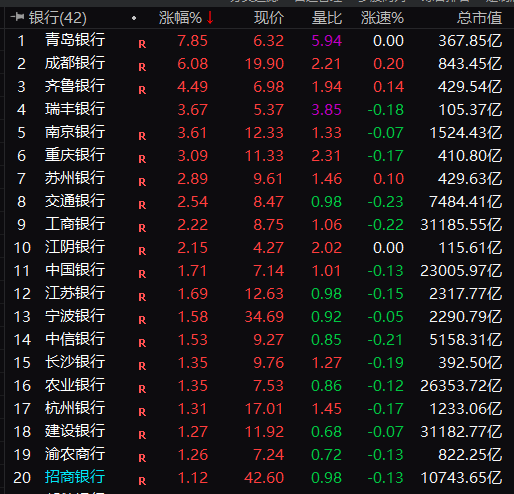Select the 渝农商行 stock name

[75, 454]
